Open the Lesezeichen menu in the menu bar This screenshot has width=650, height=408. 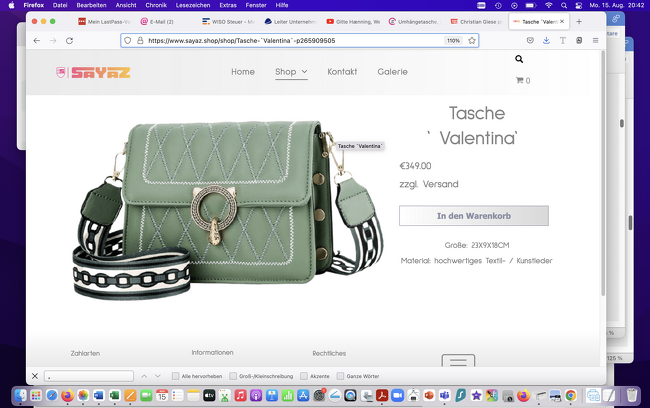click(193, 5)
